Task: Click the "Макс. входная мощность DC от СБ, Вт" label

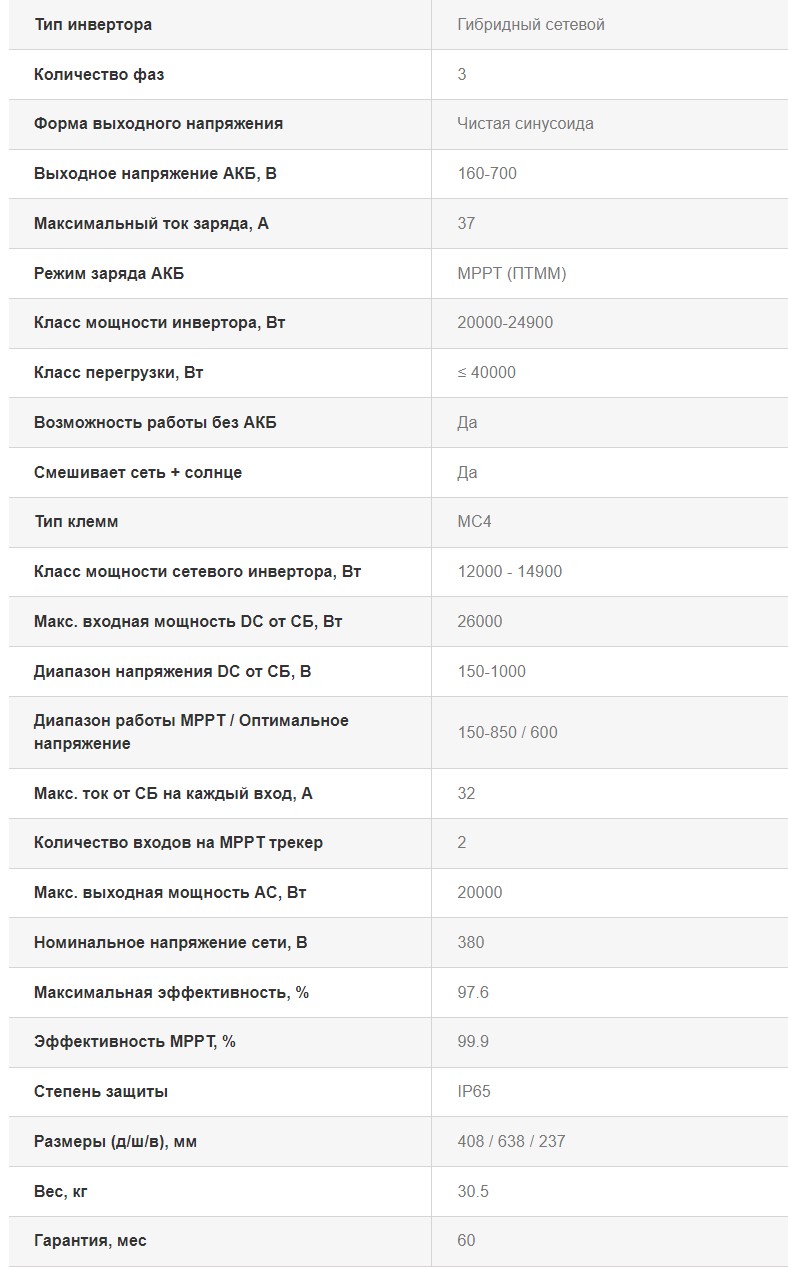Action: click(188, 622)
